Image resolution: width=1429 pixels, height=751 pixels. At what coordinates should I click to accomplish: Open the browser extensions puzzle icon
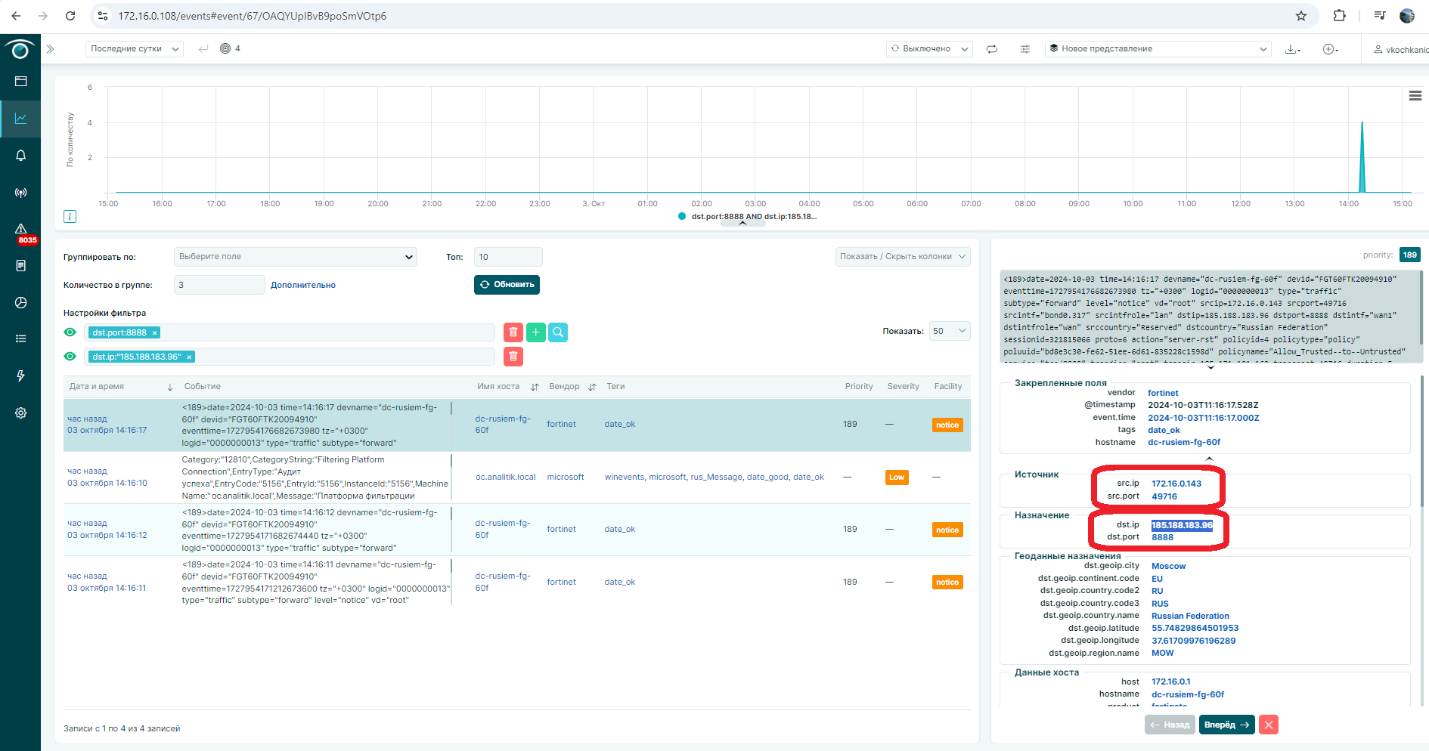[x=1340, y=16]
